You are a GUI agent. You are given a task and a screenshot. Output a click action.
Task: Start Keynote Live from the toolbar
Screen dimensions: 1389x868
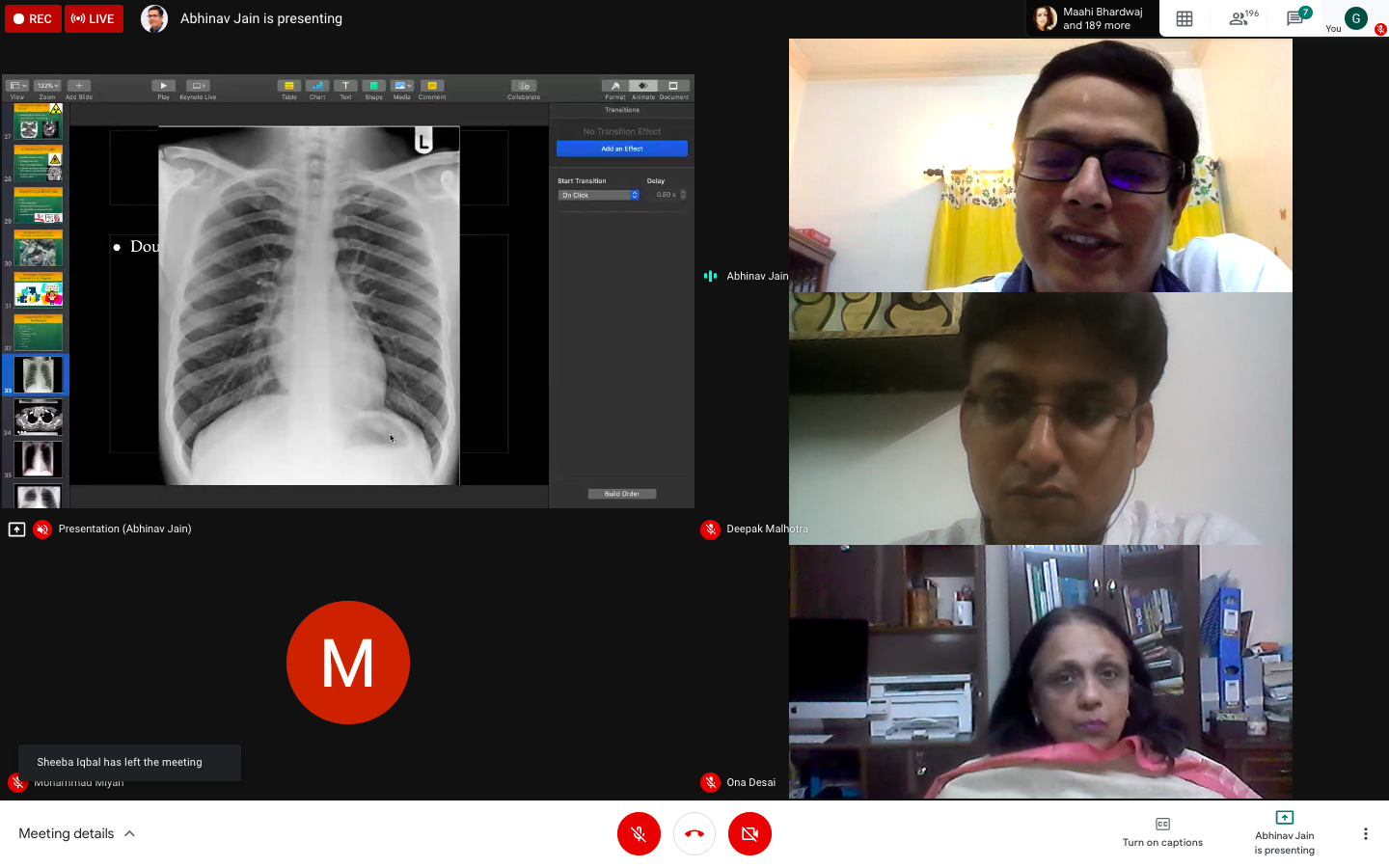[198, 88]
